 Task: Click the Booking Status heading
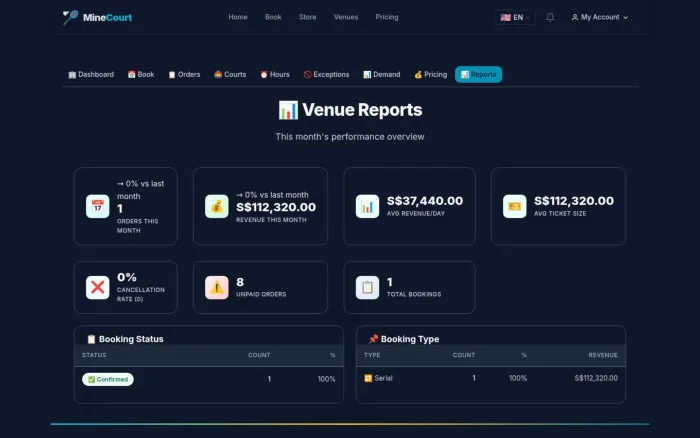click(131, 339)
